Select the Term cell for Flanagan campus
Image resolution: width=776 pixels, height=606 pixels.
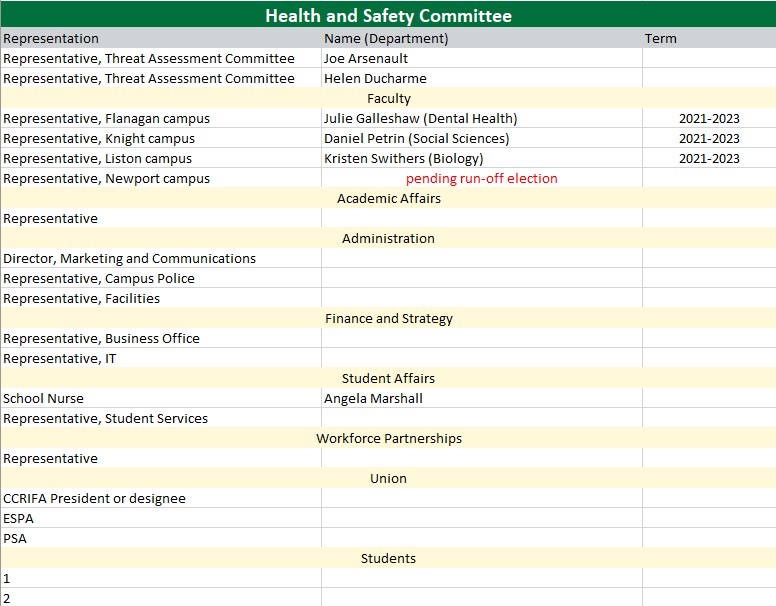coord(709,118)
